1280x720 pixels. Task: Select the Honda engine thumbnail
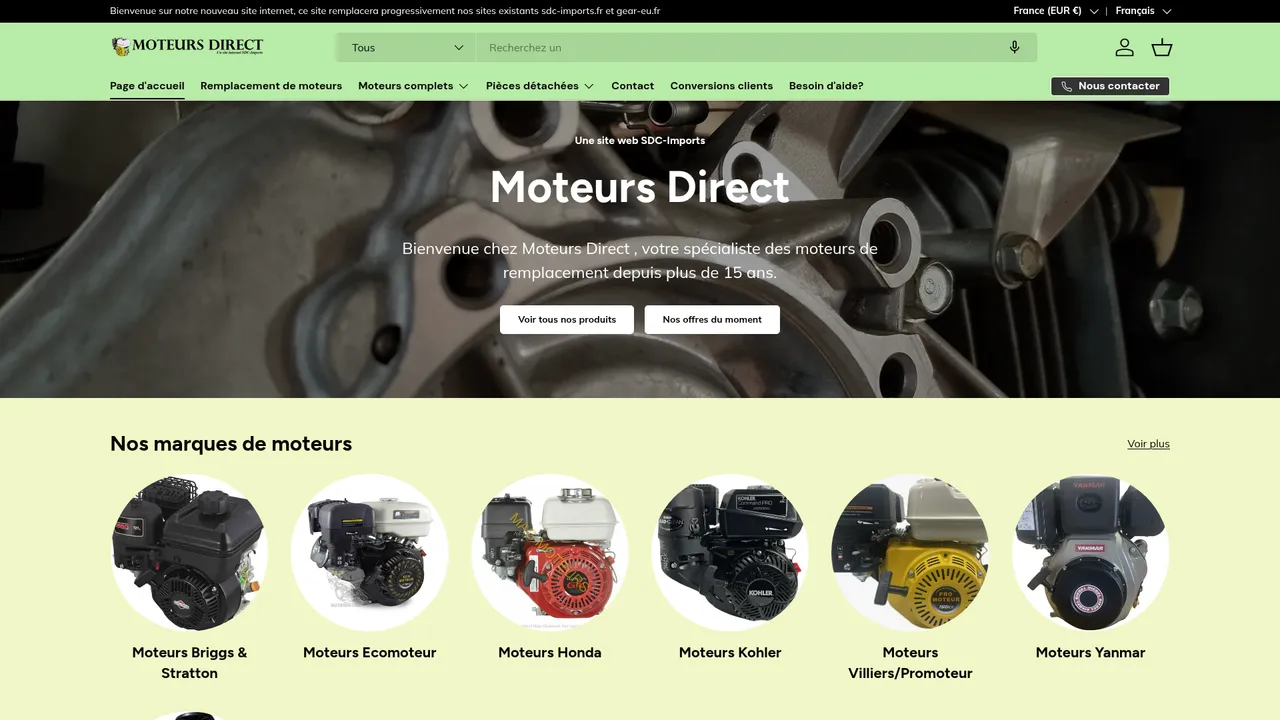pyautogui.click(x=550, y=552)
